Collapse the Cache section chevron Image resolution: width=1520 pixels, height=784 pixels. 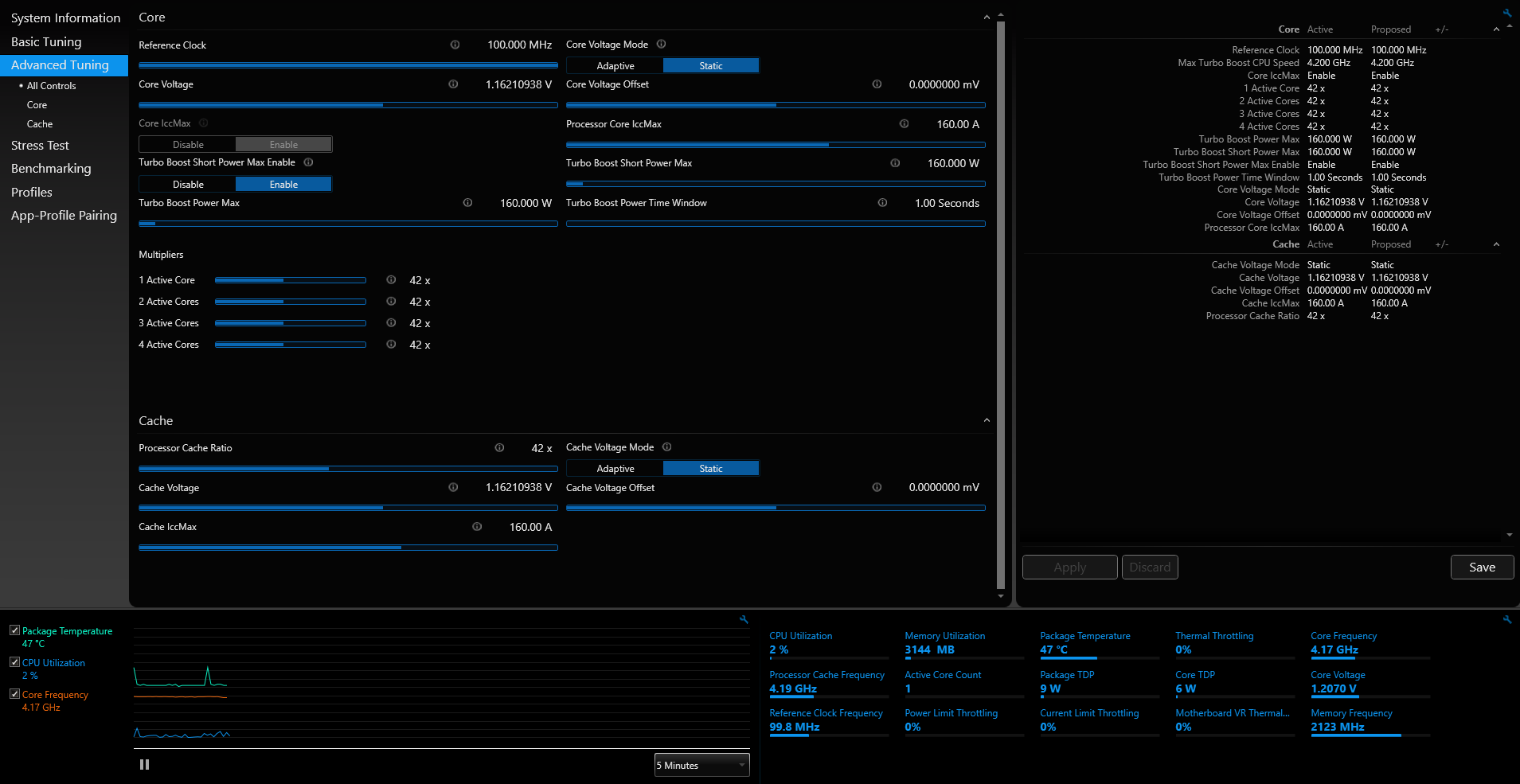pos(987,420)
